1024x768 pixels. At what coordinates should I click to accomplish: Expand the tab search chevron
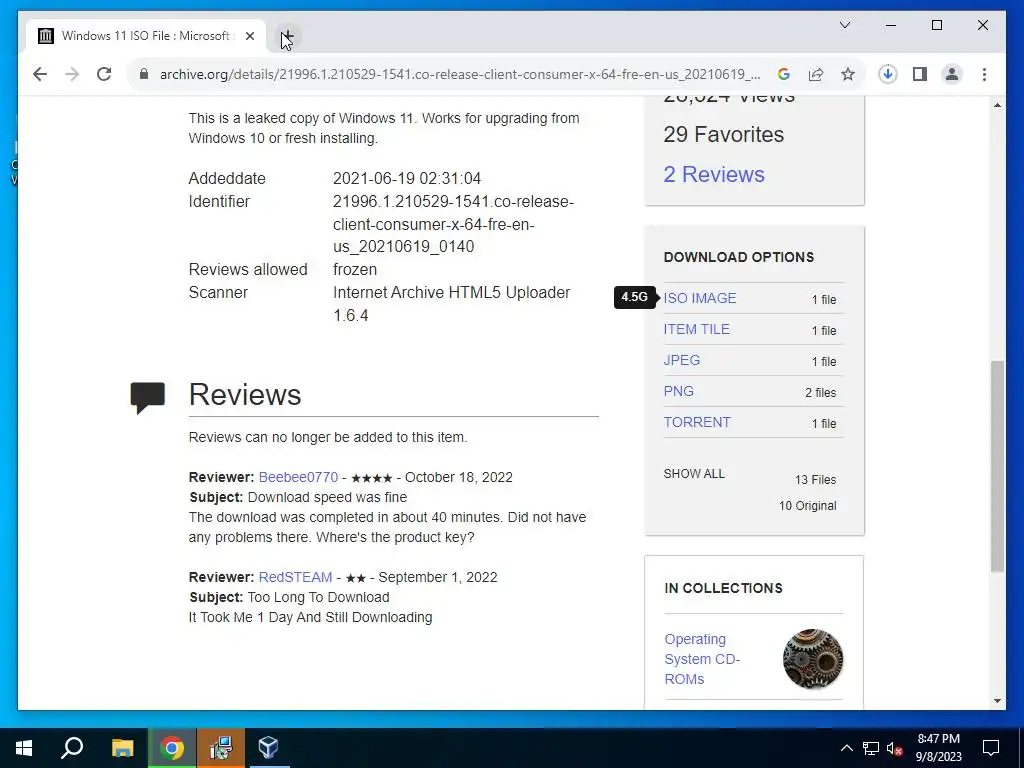coord(844,25)
